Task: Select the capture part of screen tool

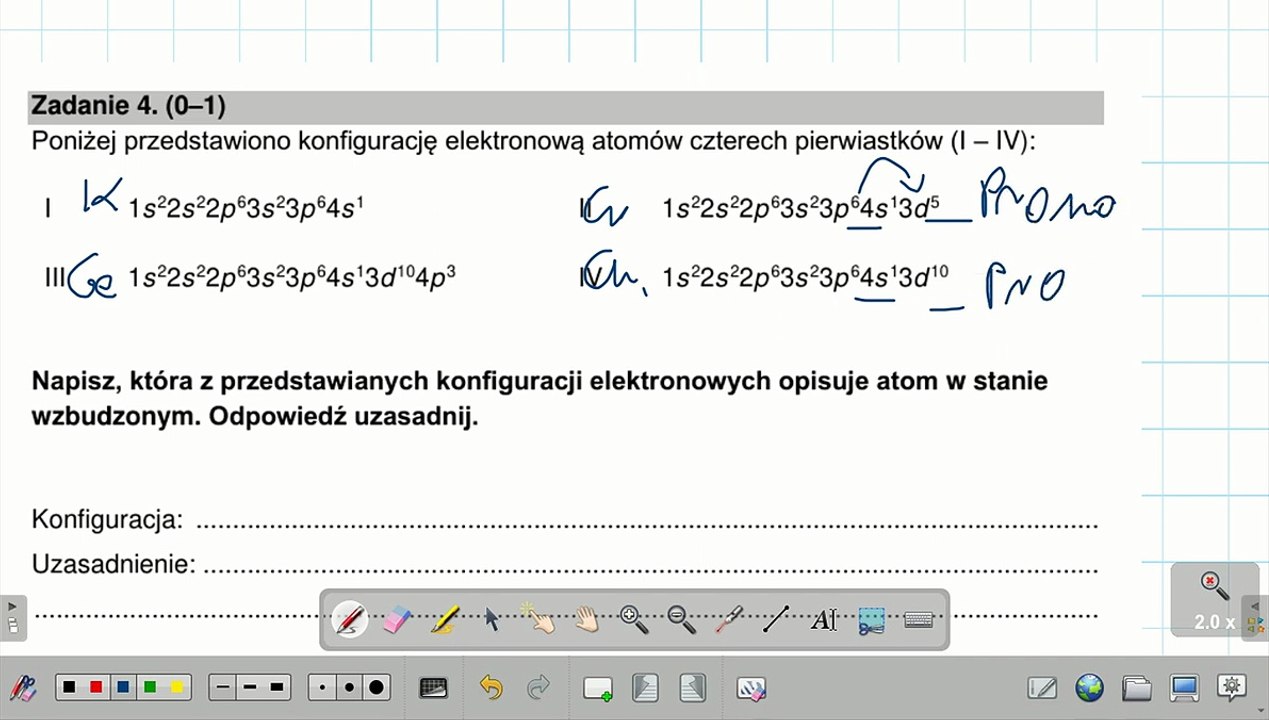Action: click(871, 620)
